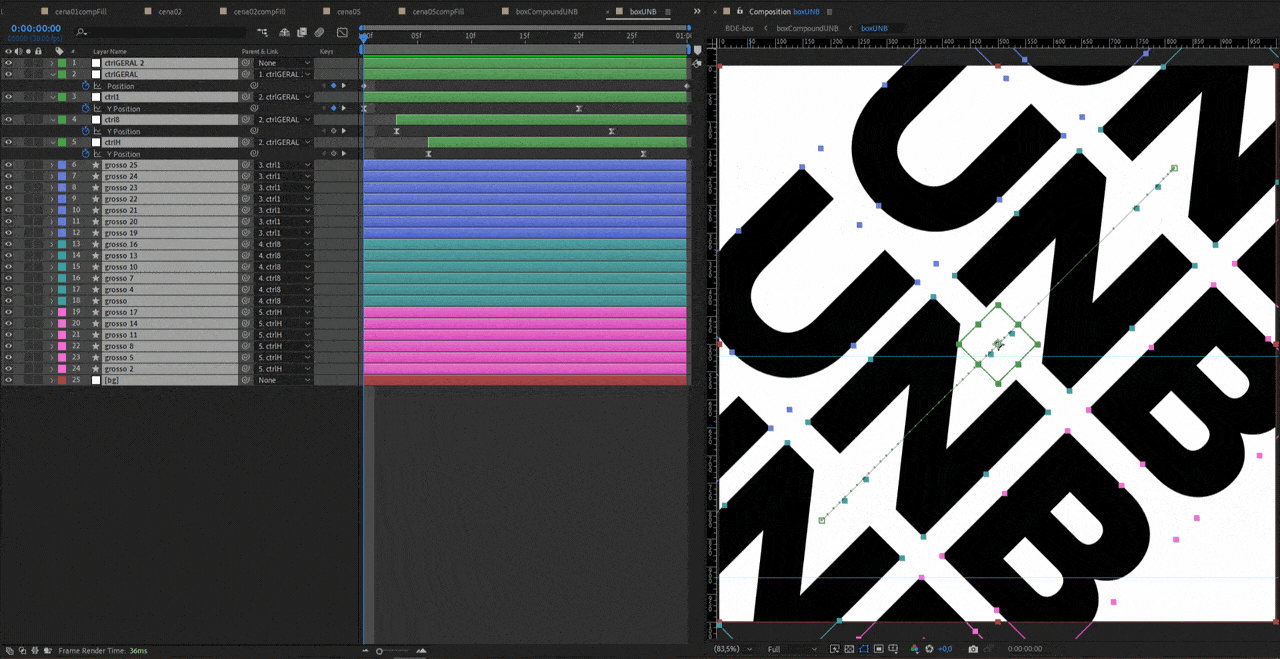This screenshot has height=659, width=1280.
Task: Enable Frame Blending for all layers icon
Action: point(302,32)
